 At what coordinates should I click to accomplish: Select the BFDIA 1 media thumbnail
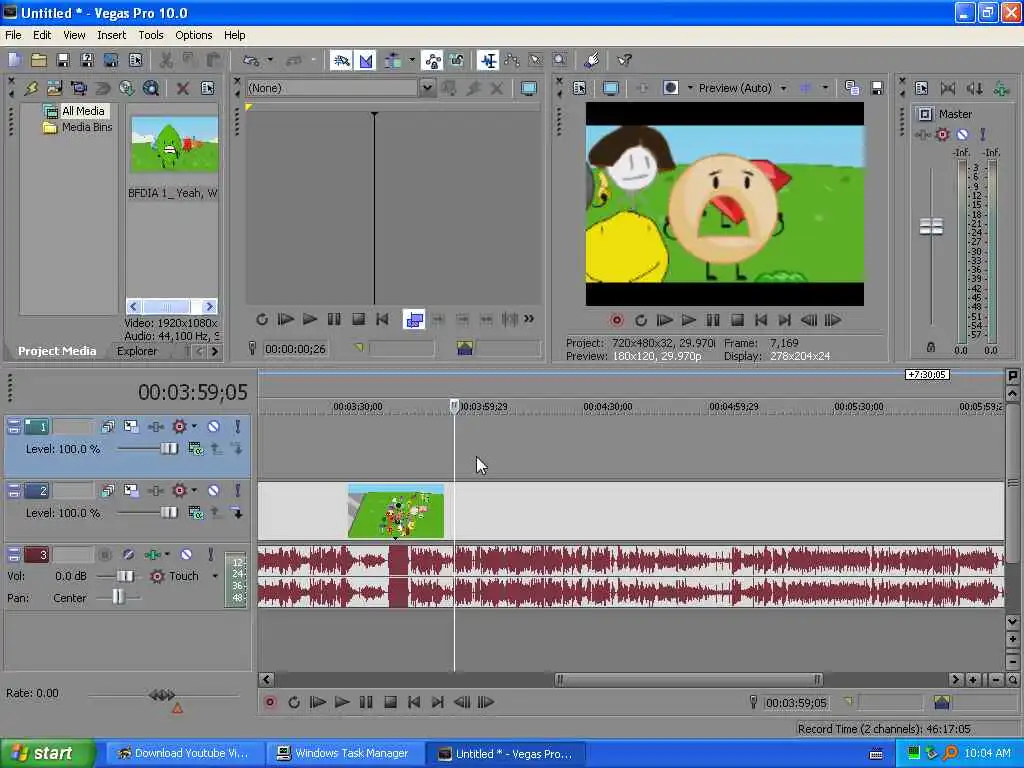pyautogui.click(x=174, y=145)
